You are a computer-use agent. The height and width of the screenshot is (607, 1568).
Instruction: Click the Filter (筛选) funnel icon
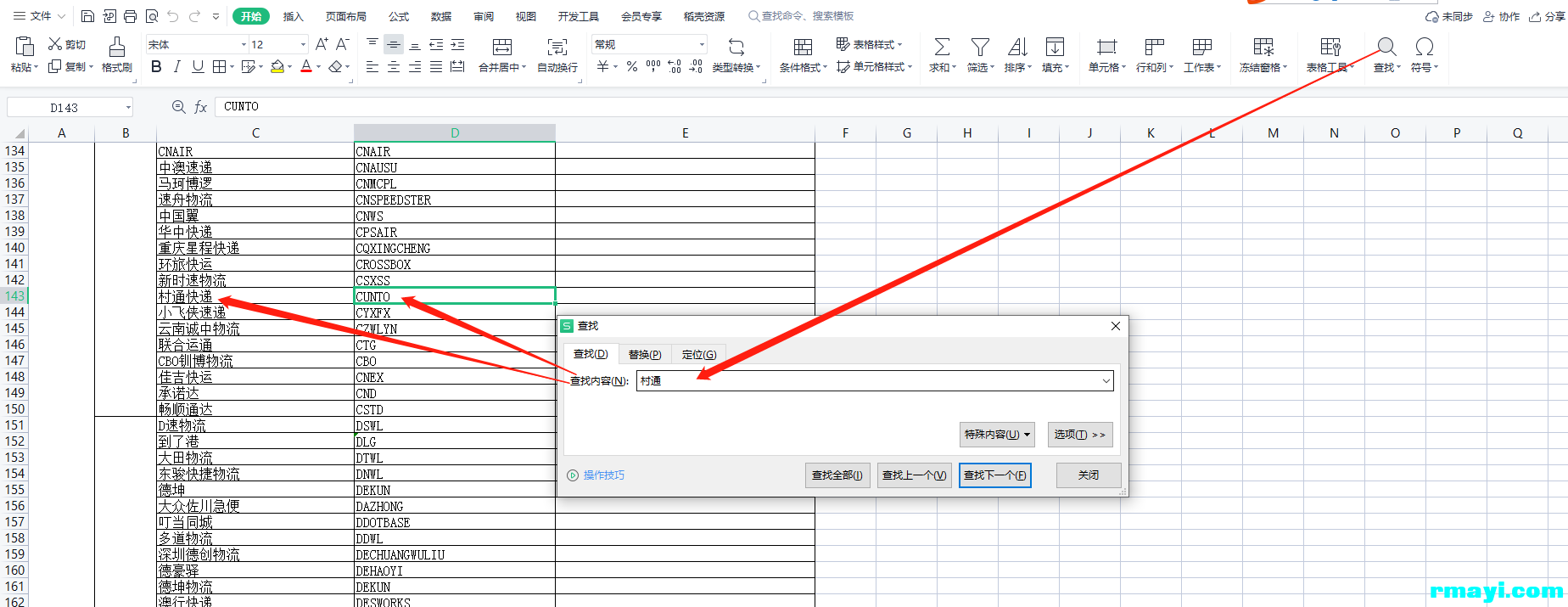980,47
